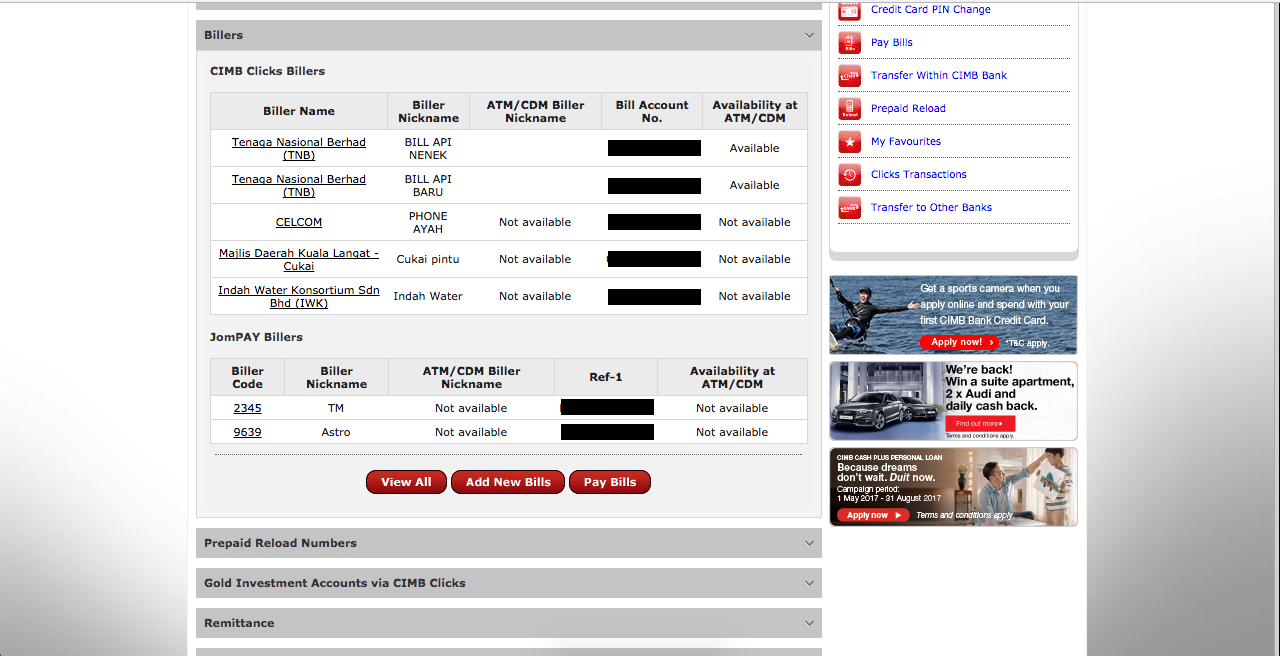Open the Clicks Transactions link

tap(918, 174)
